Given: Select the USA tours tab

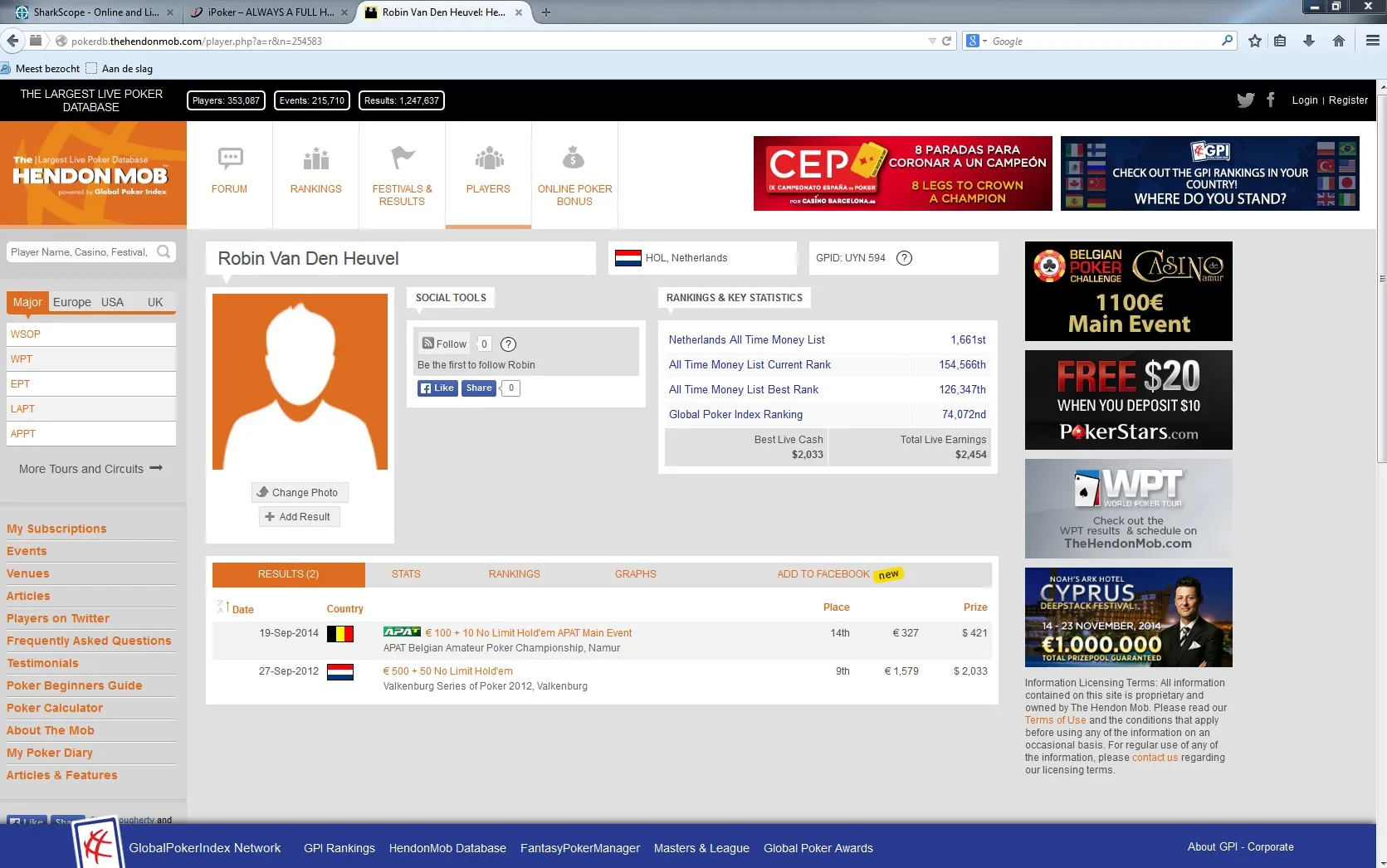Looking at the screenshot, I should (112, 302).
